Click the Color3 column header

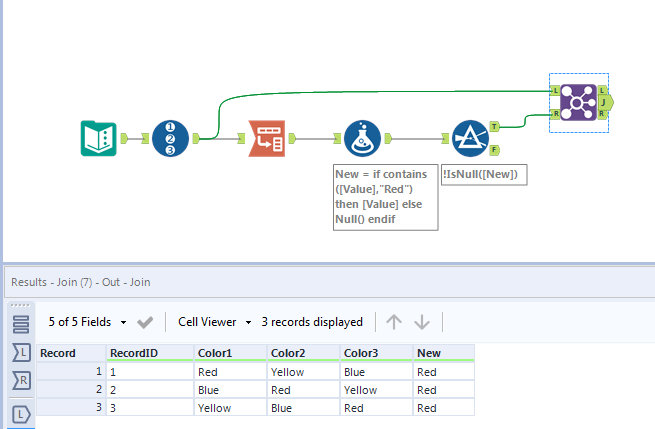pyautogui.click(x=376, y=353)
